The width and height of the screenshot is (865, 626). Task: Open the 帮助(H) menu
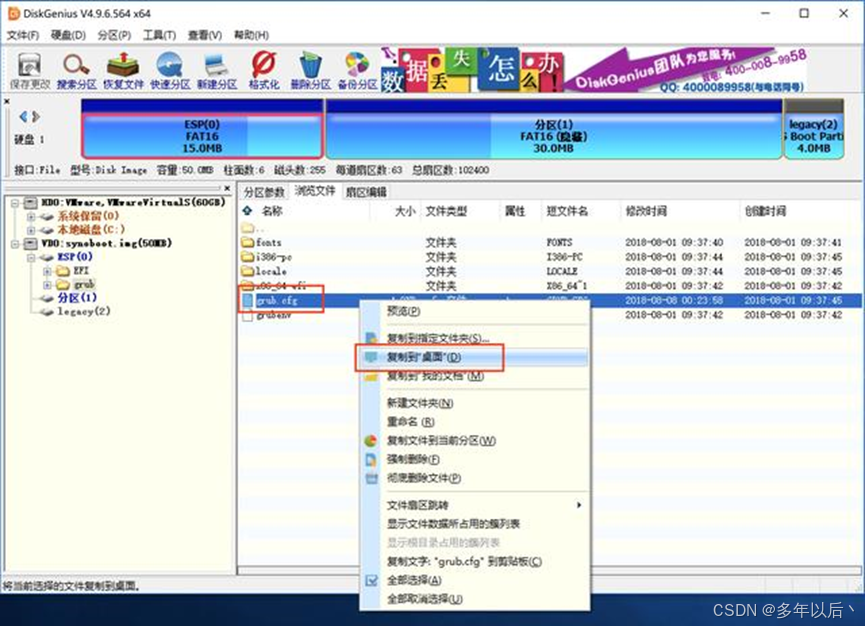[x=251, y=35]
